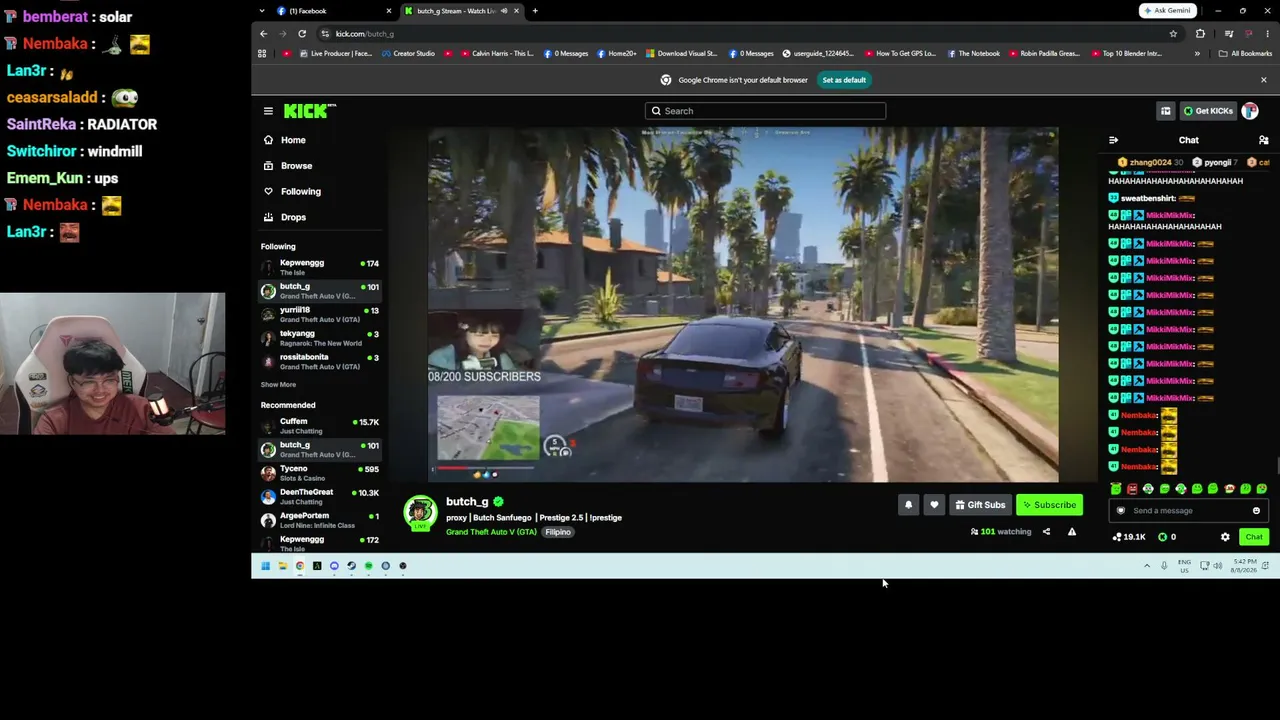This screenshot has height=720, width=1280.
Task: Open Tyceno channel in Recommended list
Action: pos(320,472)
